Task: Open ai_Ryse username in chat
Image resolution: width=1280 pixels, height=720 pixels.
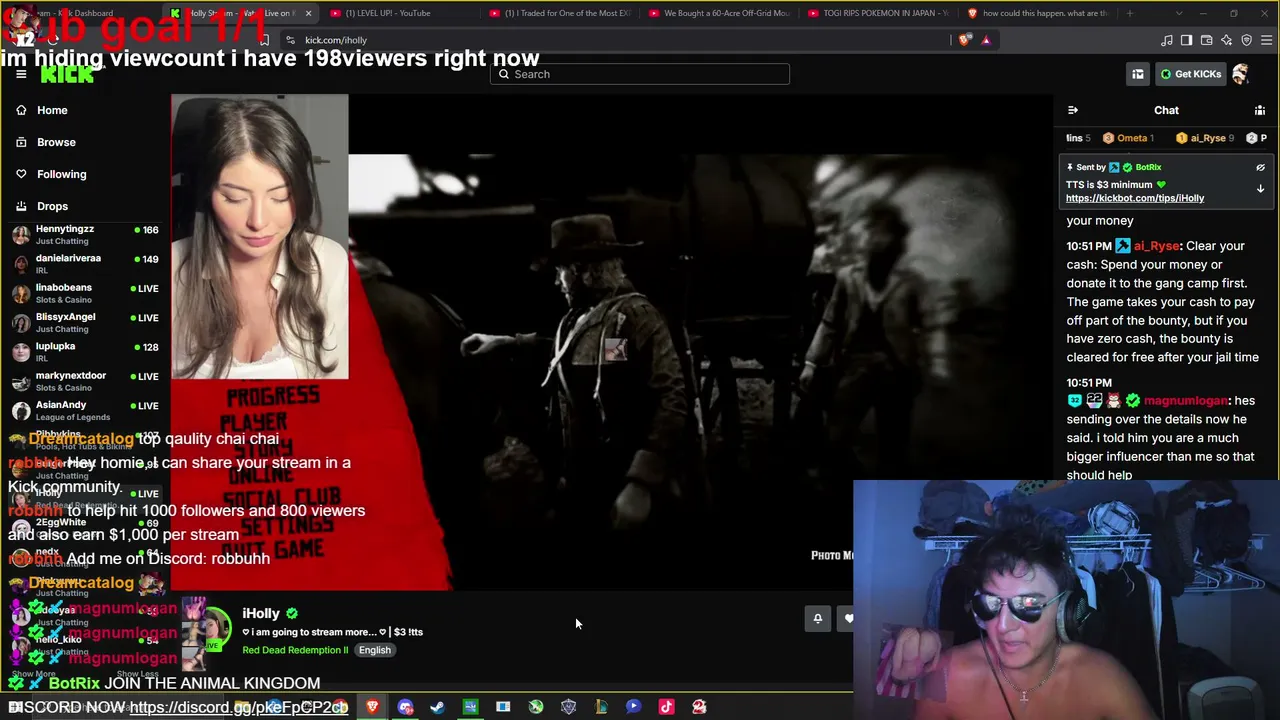Action: point(1157,246)
